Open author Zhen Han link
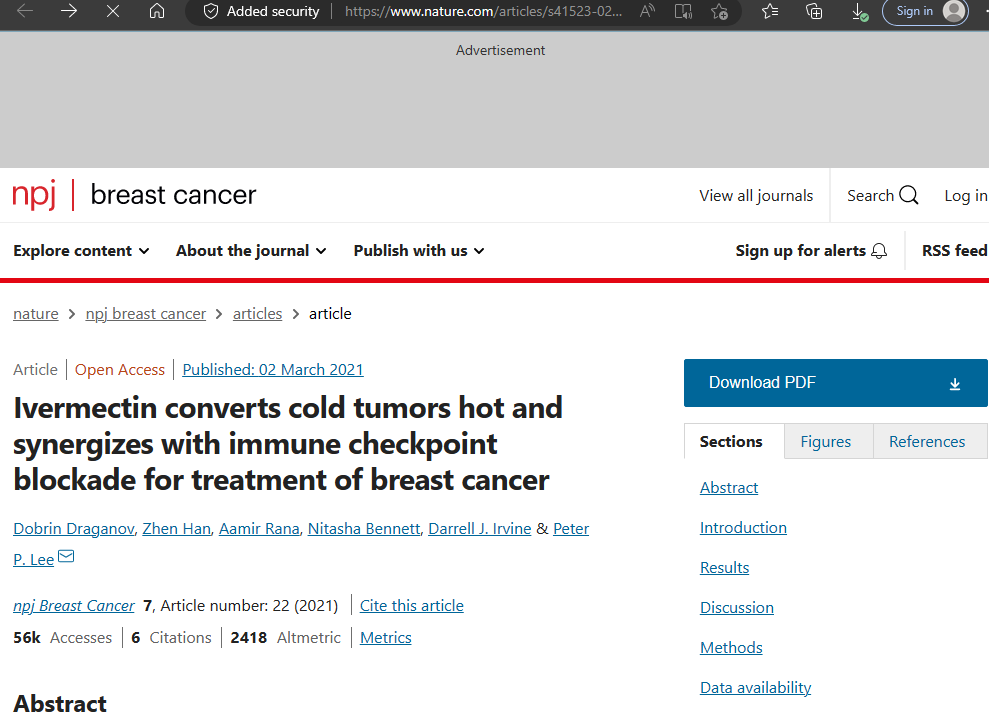Viewport: 989px width, 718px height. point(177,529)
